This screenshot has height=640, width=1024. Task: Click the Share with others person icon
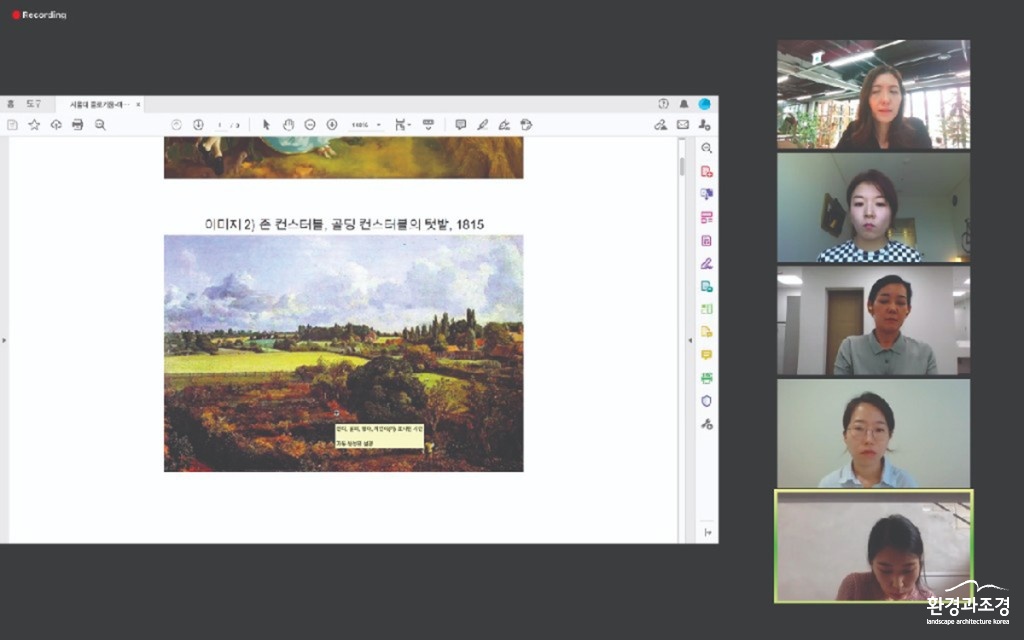point(704,125)
